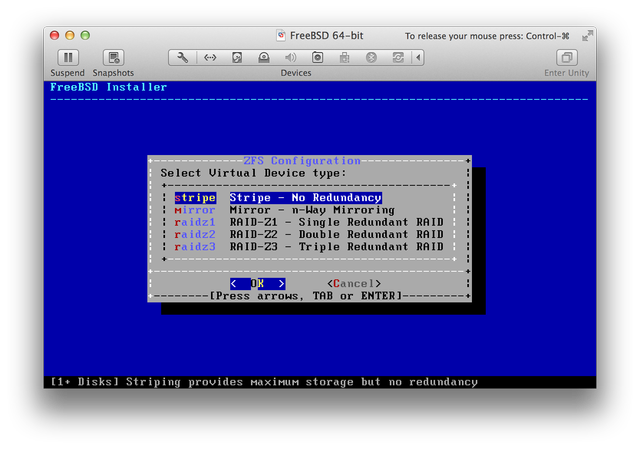
Task: Click '[Press arrows, TAB or ENTER]' hint
Action: [x=306, y=296]
